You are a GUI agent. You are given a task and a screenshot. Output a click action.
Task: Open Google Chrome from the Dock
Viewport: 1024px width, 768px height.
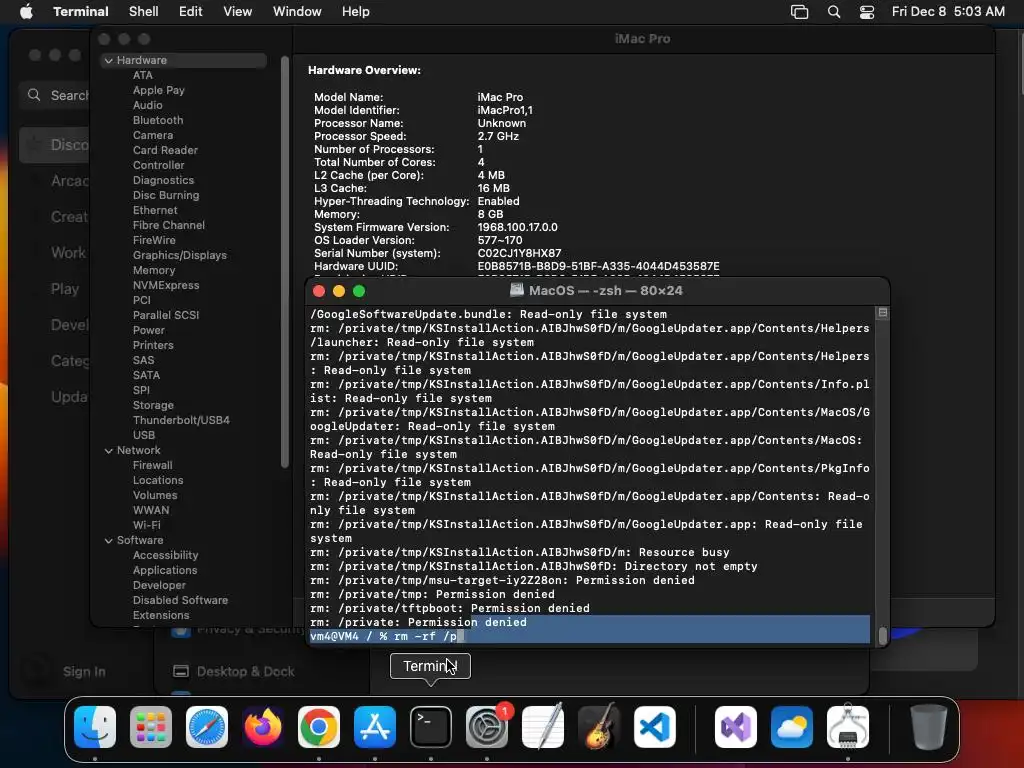coord(319,727)
